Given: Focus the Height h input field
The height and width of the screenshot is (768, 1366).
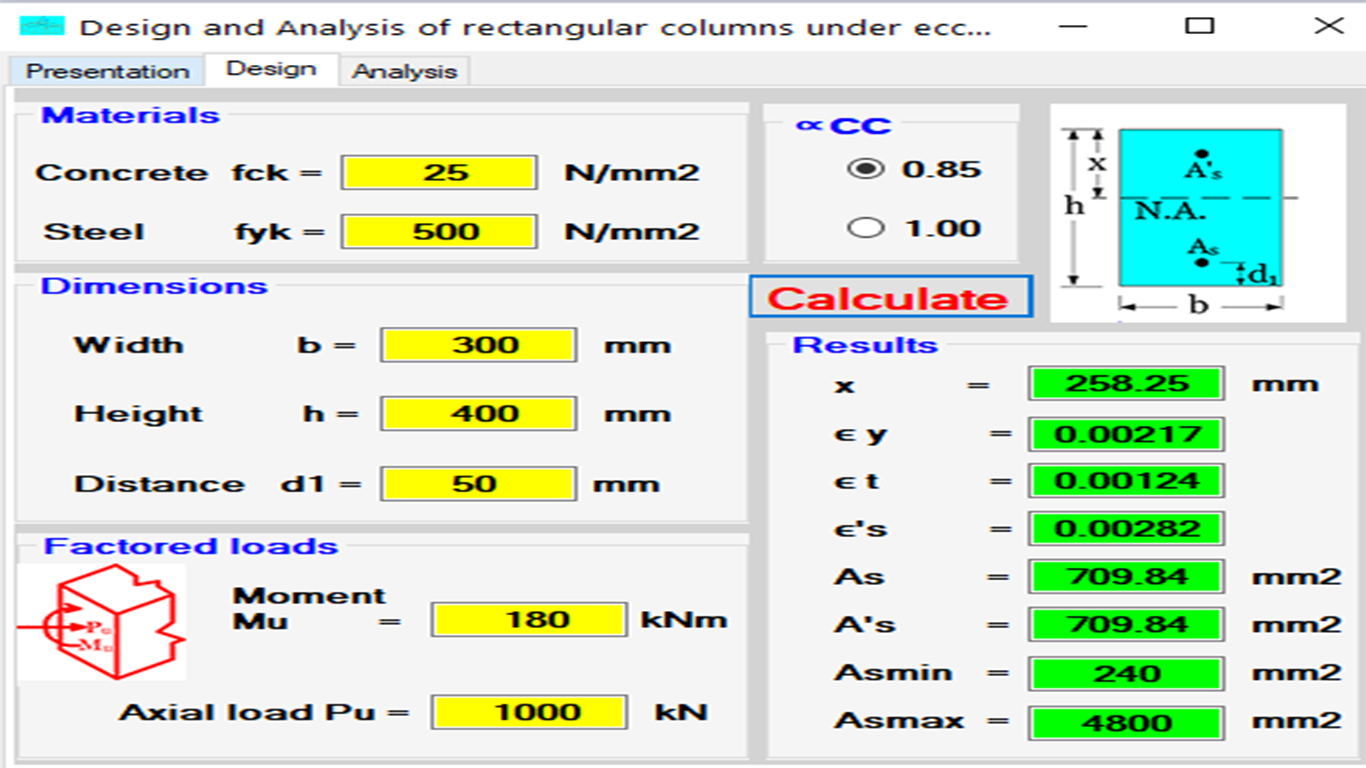Looking at the screenshot, I should (478, 414).
